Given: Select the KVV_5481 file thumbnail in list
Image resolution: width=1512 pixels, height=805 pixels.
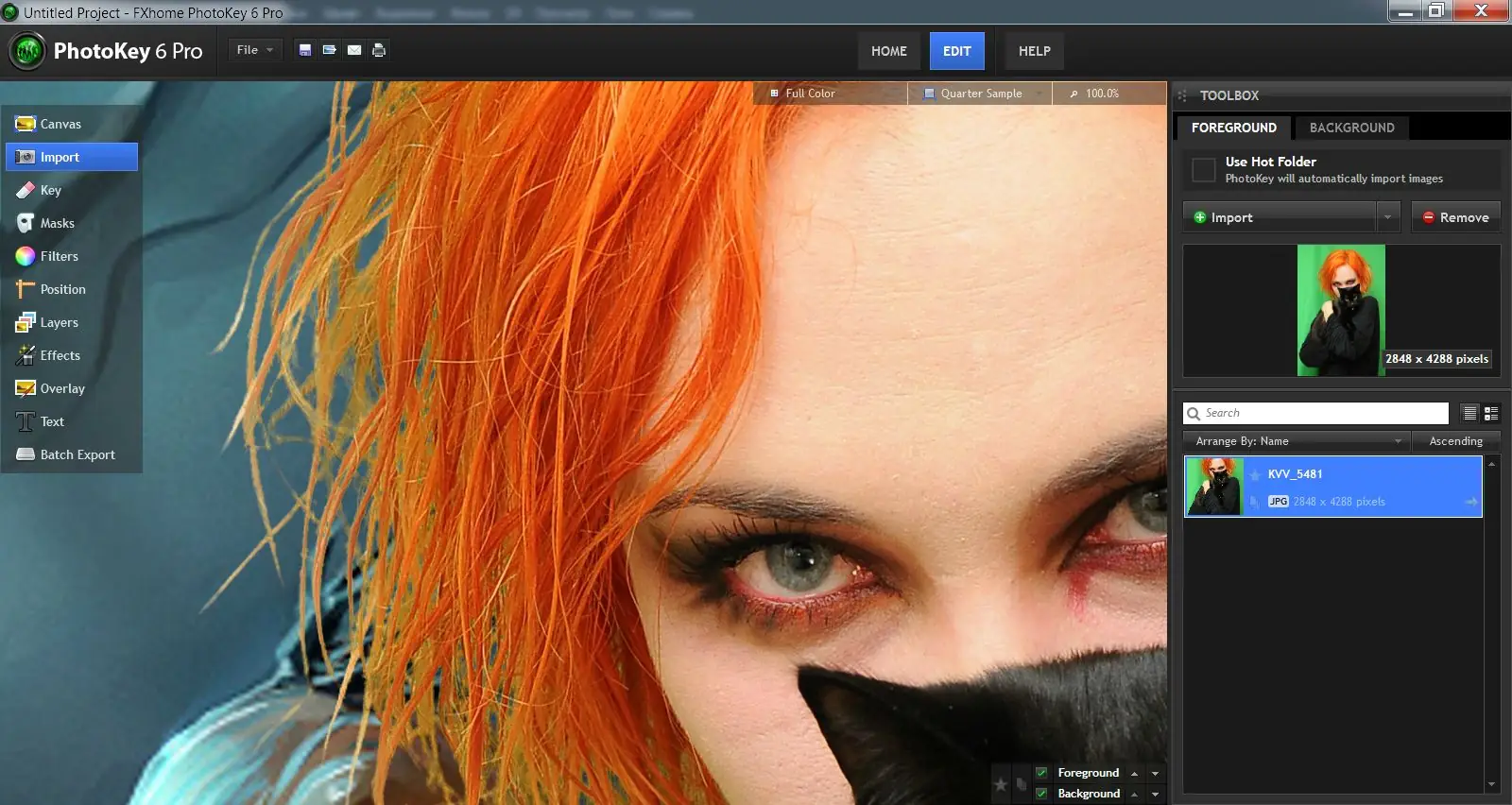Looking at the screenshot, I should (1214, 487).
